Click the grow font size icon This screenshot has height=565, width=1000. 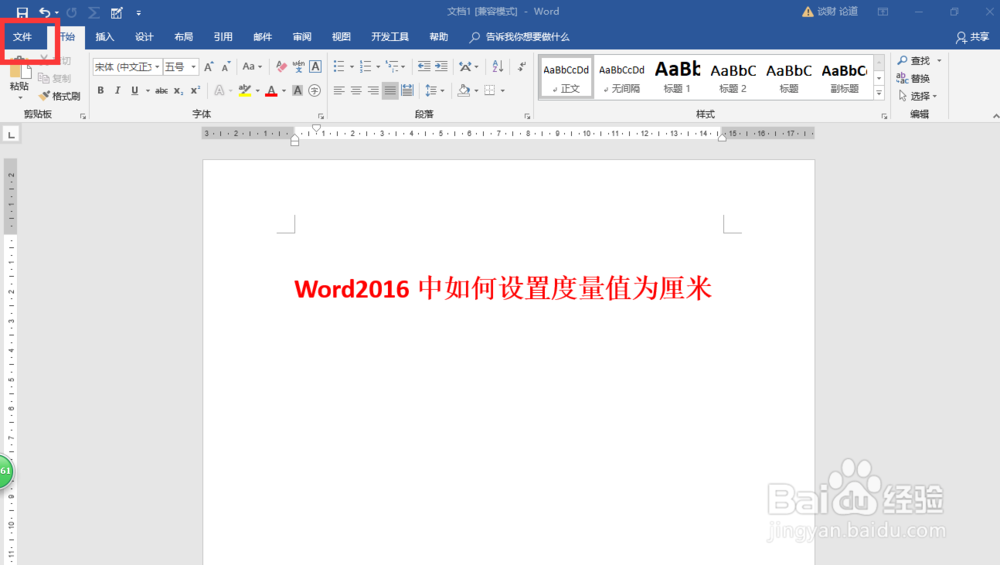[209, 66]
